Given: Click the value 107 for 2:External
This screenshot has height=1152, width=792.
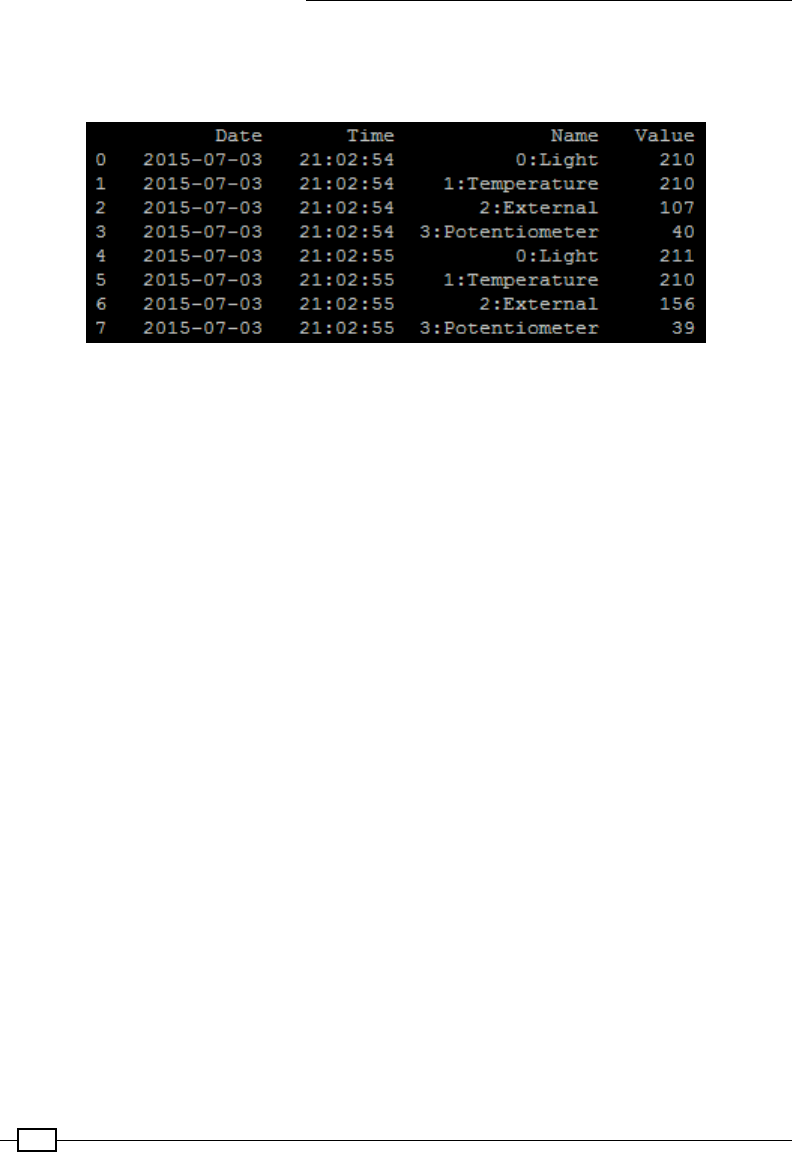Looking at the screenshot, I should click(677, 208).
